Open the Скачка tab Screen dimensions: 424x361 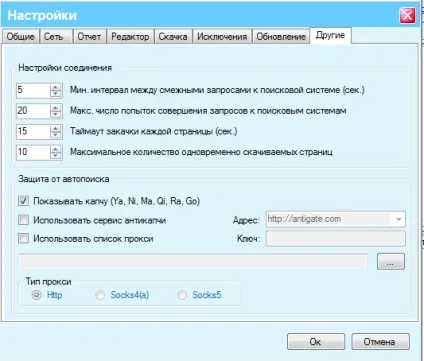(173, 36)
